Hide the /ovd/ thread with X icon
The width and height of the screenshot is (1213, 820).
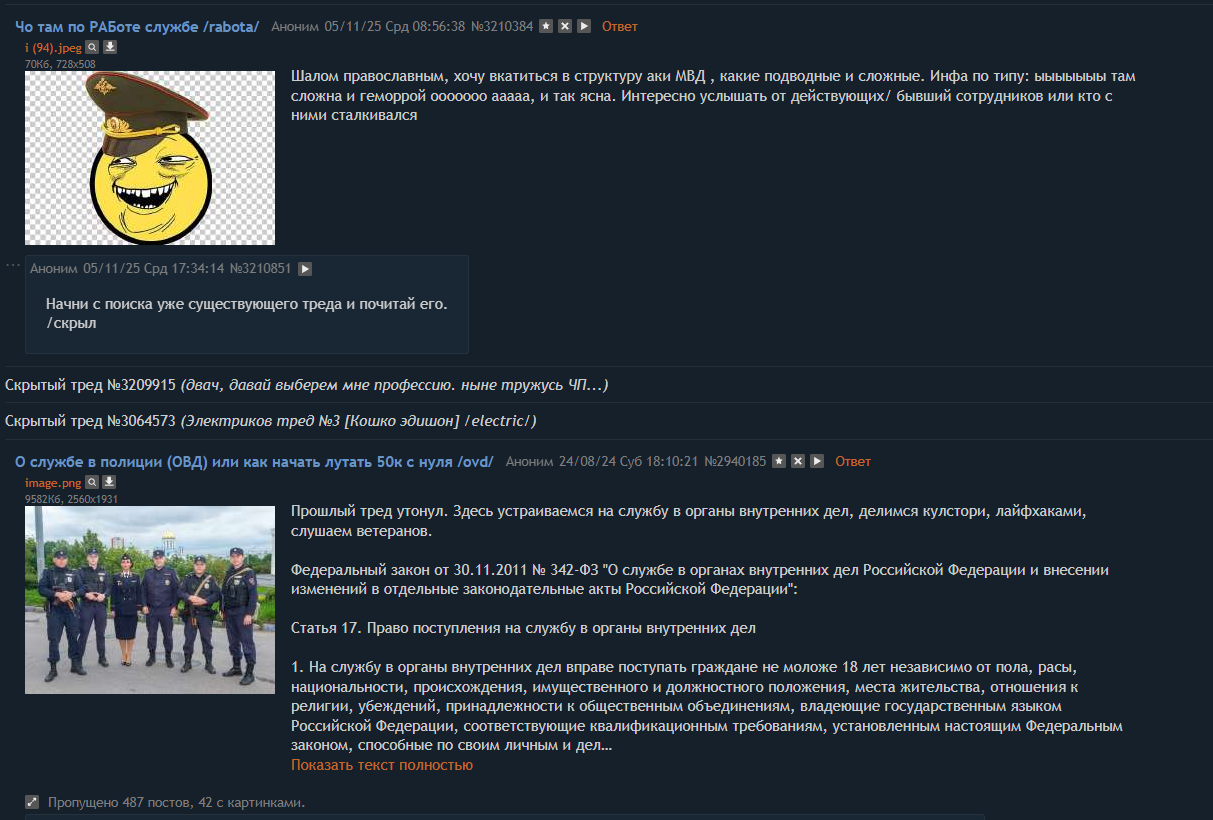tap(798, 461)
